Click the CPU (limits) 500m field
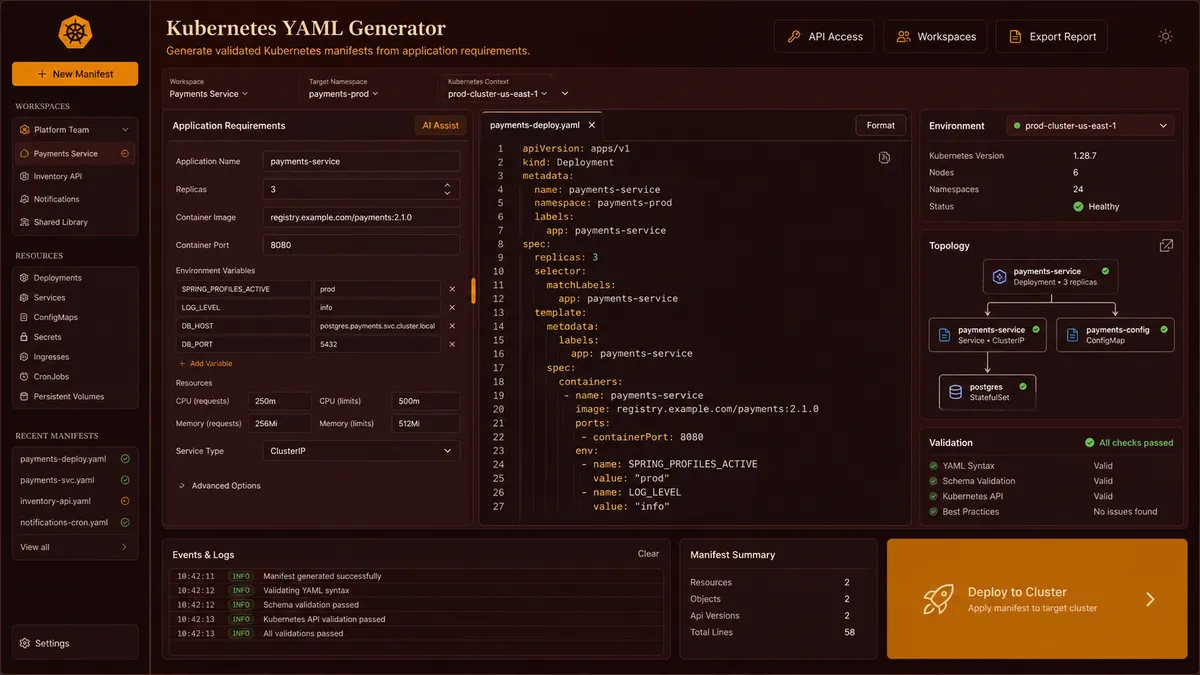The width and height of the screenshot is (1200, 675). (x=426, y=401)
